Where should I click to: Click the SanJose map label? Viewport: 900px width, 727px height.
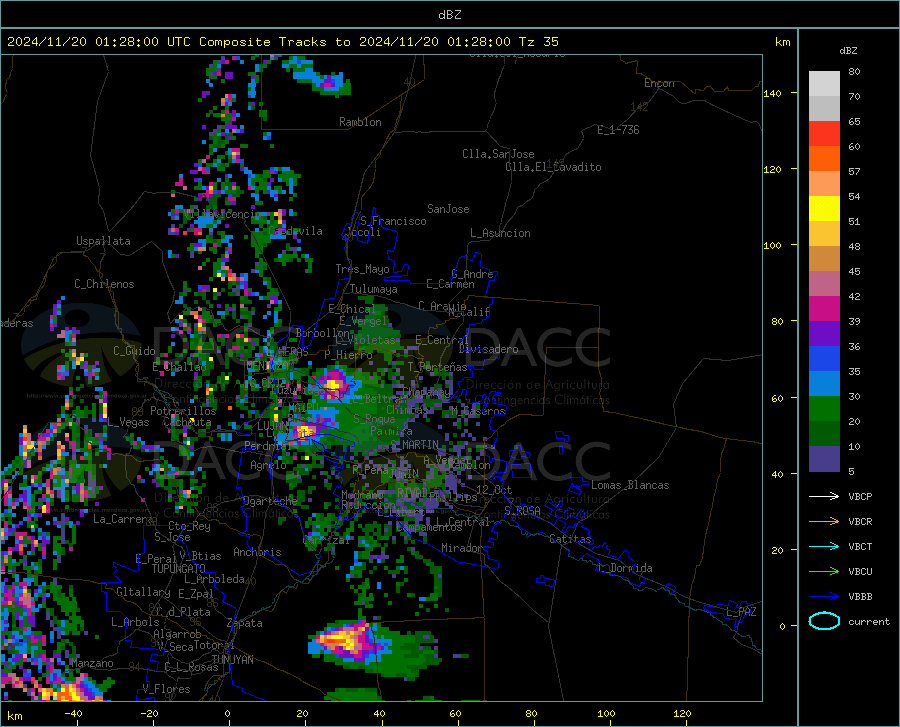pyautogui.click(x=448, y=209)
